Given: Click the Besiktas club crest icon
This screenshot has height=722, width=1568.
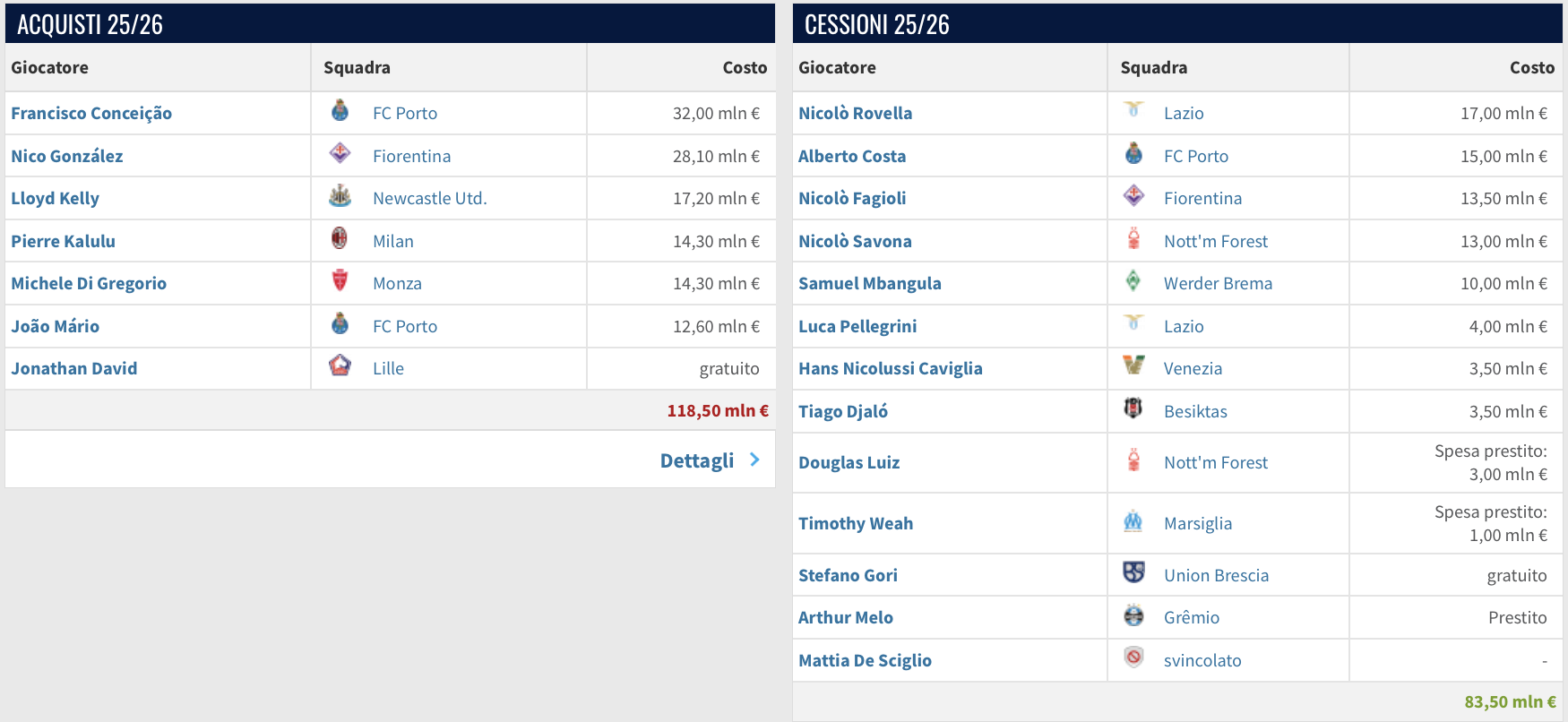Looking at the screenshot, I should click(x=1133, y=408).
